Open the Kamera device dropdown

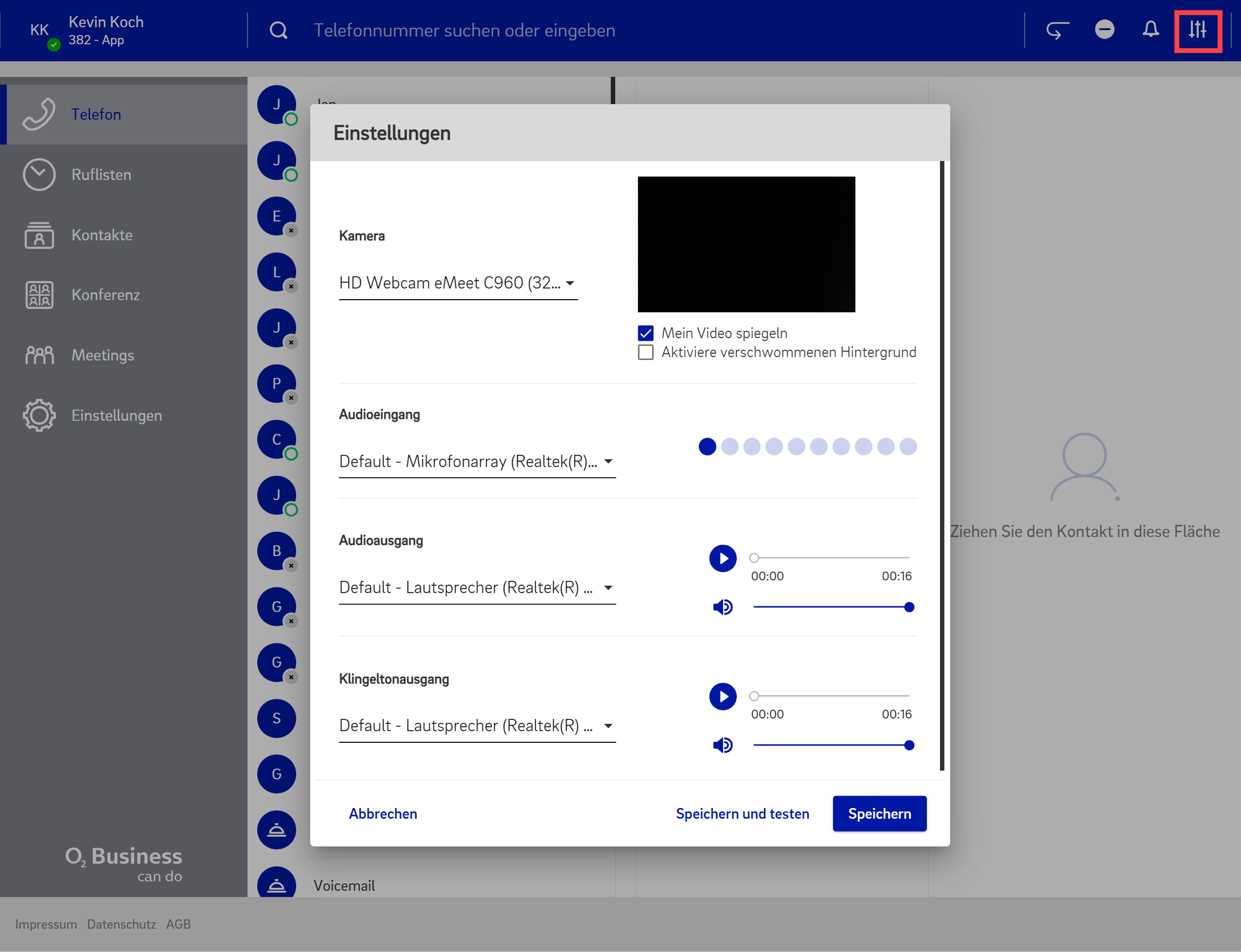click(x=458, y=283)
